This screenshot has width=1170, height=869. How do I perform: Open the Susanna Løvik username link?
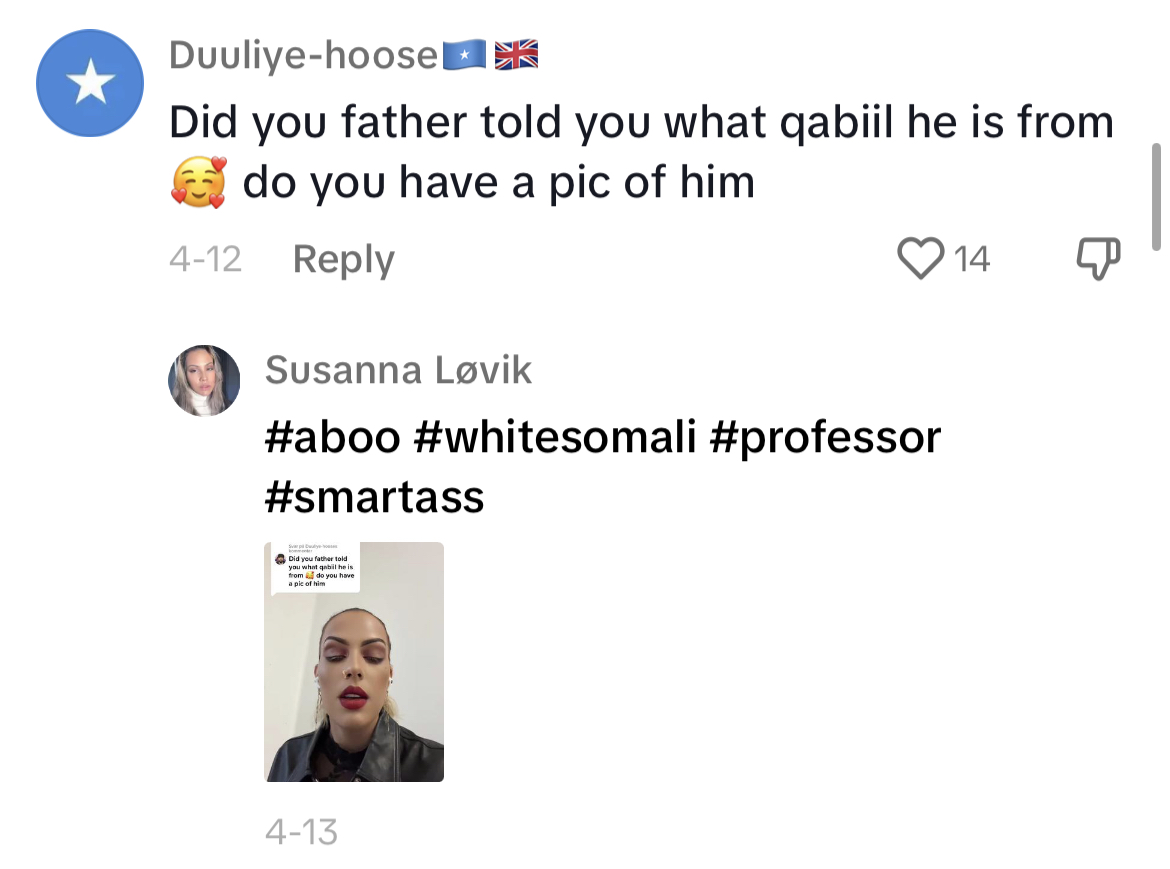coord(398,370)
